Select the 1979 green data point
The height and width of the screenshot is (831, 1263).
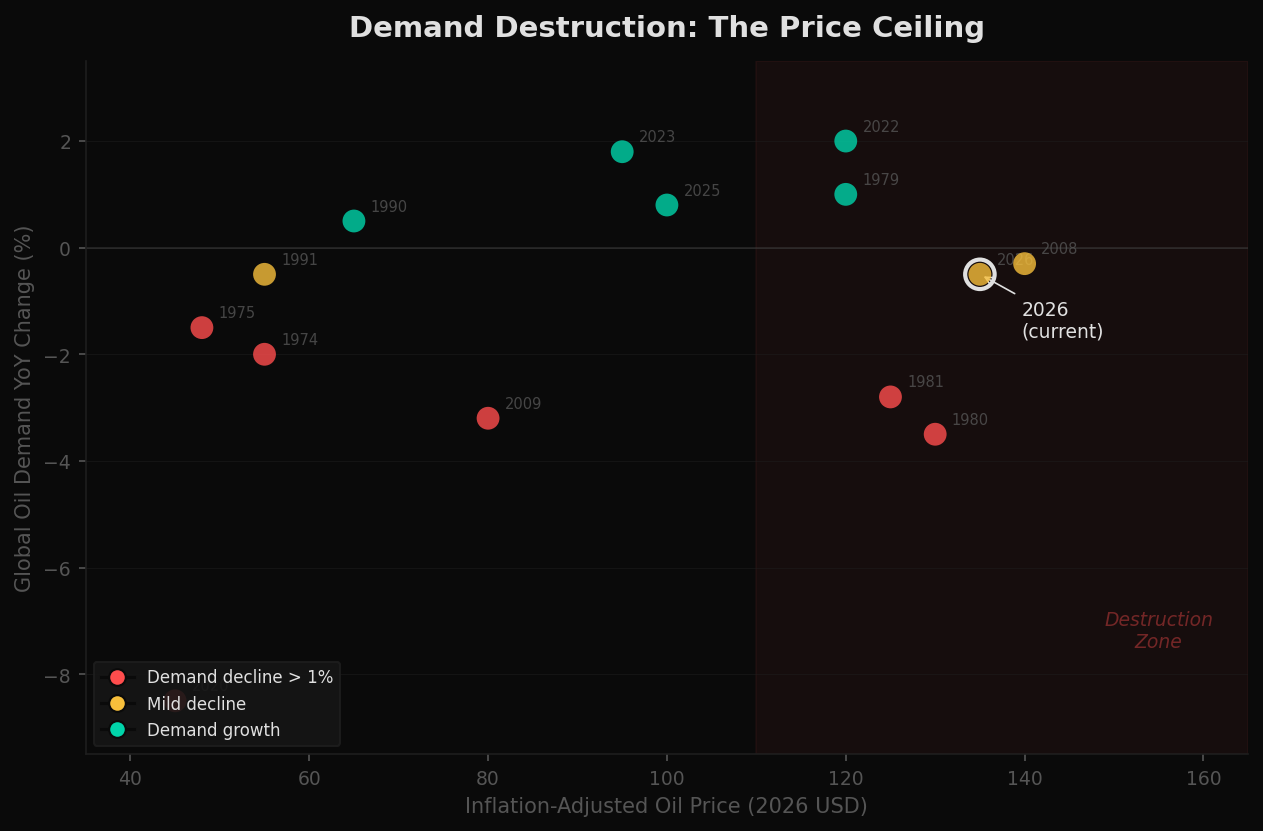pos(845,193)
